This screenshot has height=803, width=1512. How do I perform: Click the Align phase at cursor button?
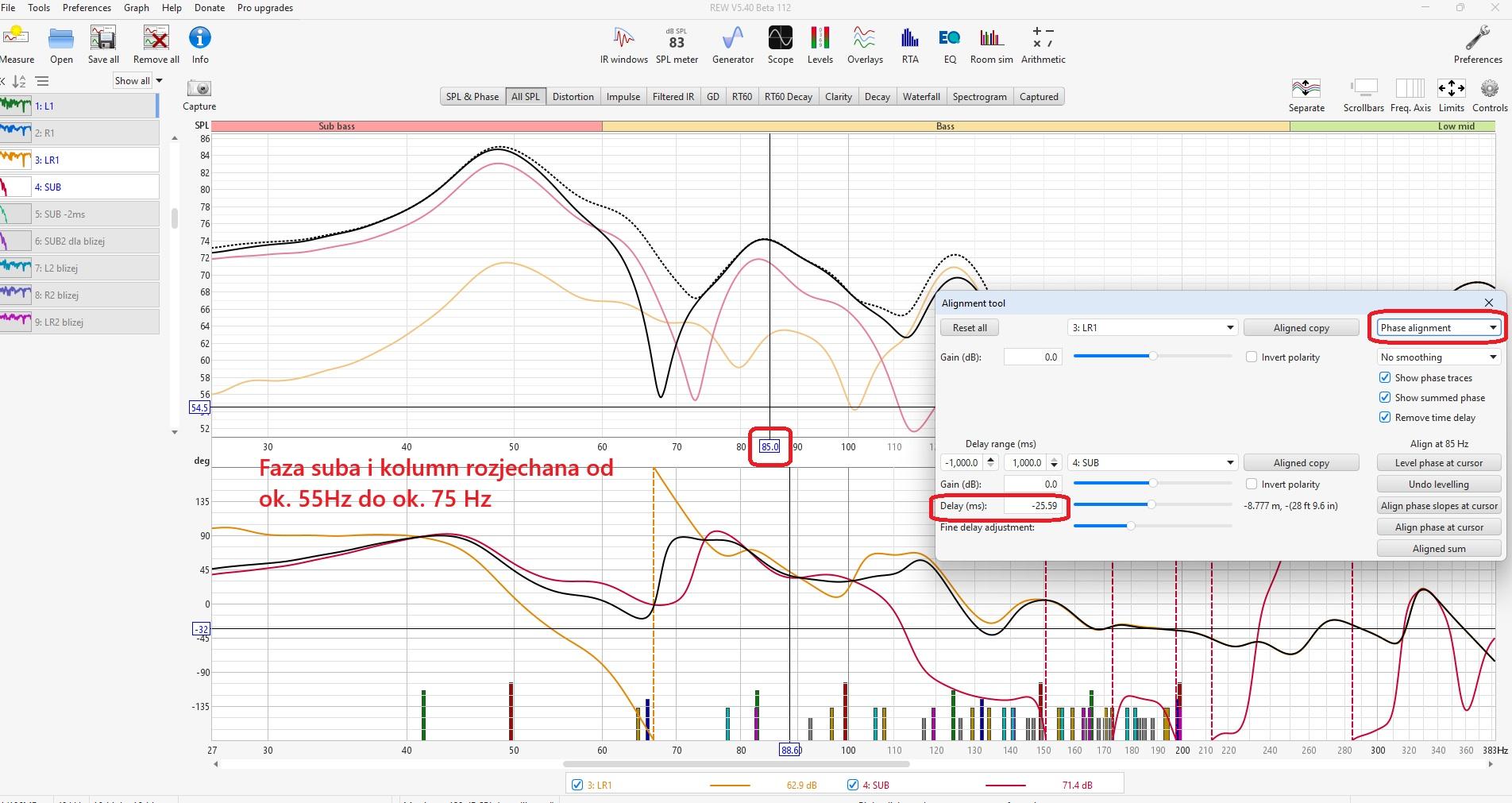[x=1439, y=527]
